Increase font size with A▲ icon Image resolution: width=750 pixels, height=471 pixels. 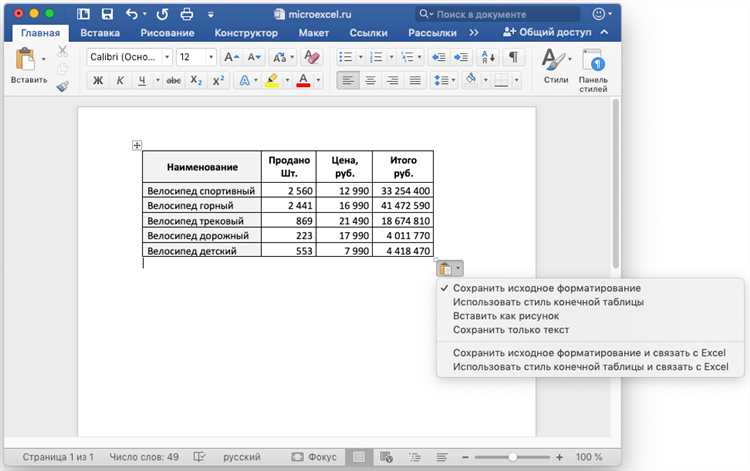[x=232, y=57]
